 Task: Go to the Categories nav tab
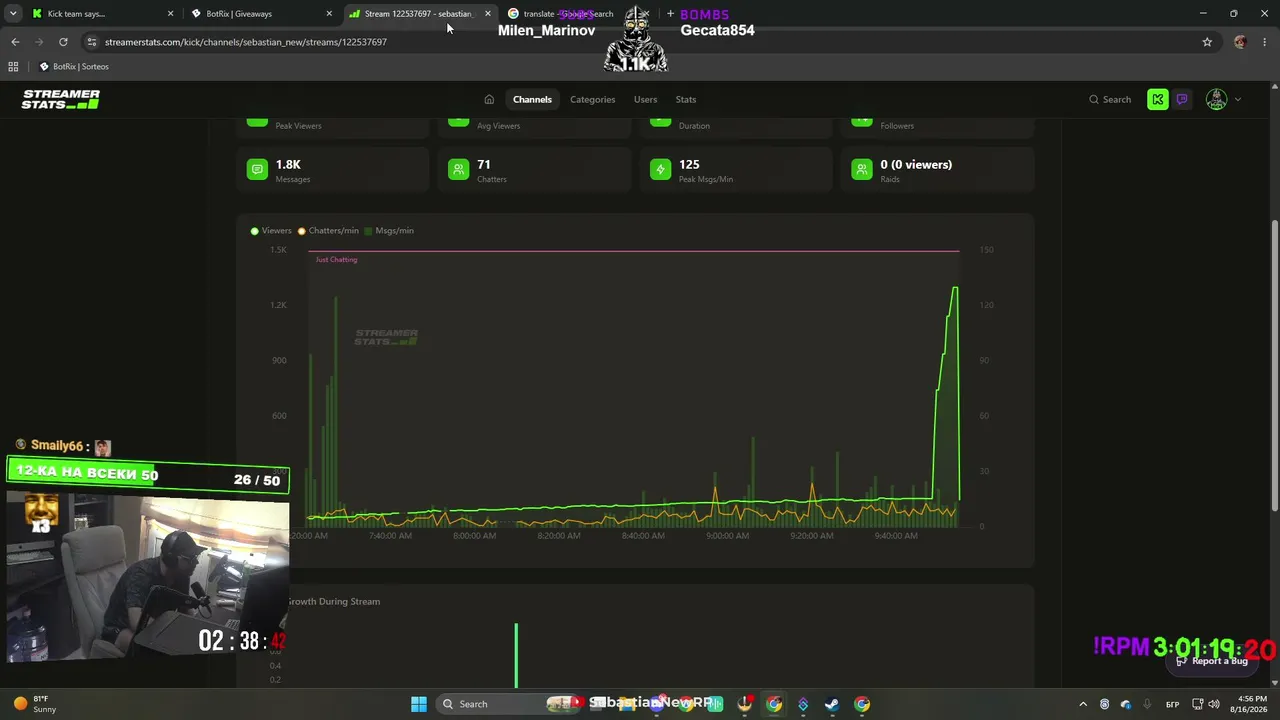click(x=592, y=99)
